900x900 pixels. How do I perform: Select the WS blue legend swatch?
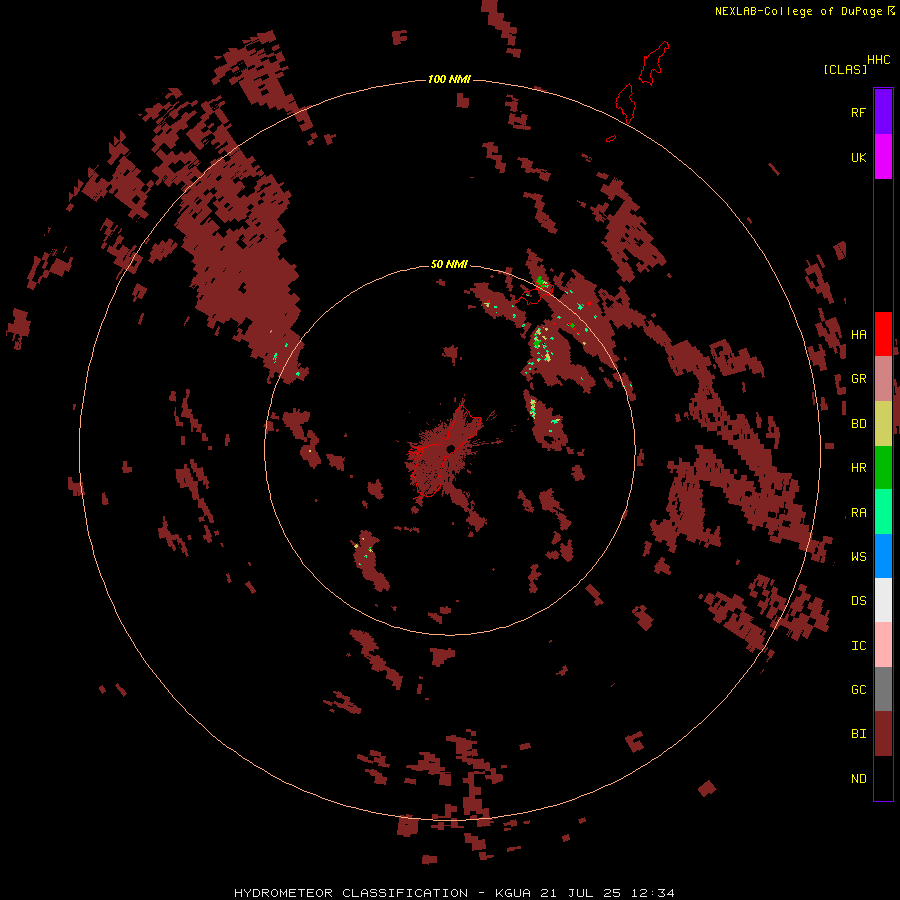(883, 556)
